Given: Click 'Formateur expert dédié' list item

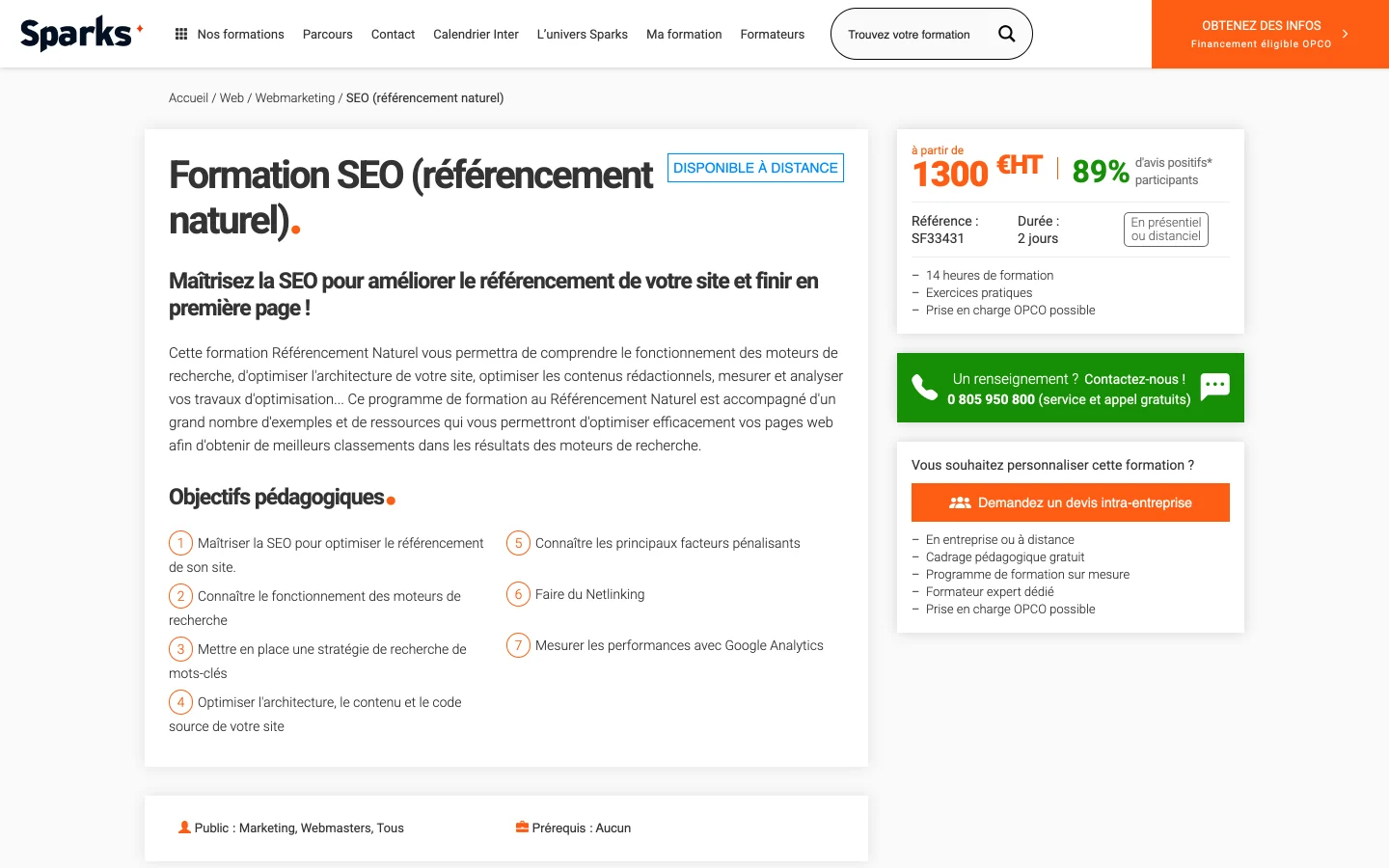Looking at the screenshot, I should pos(990,591).
